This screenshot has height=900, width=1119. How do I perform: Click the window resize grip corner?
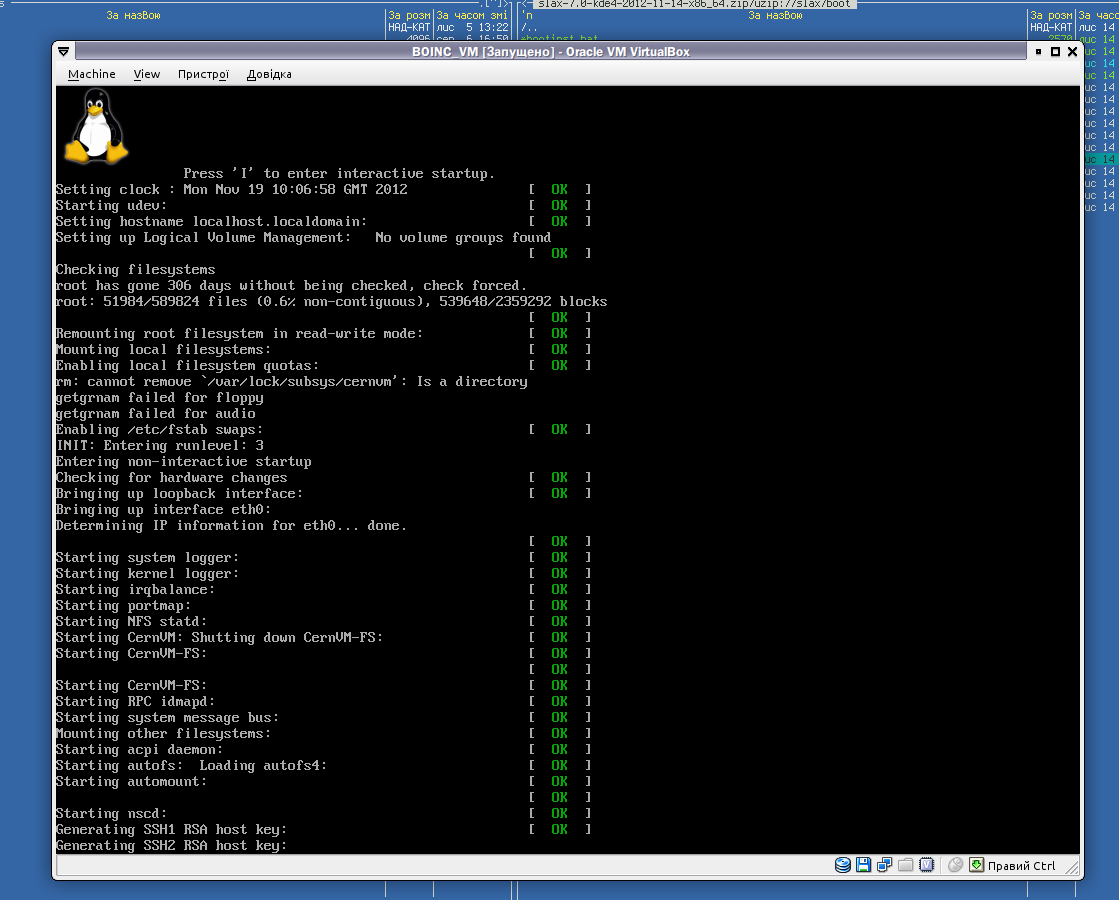tap(1074, 870)
